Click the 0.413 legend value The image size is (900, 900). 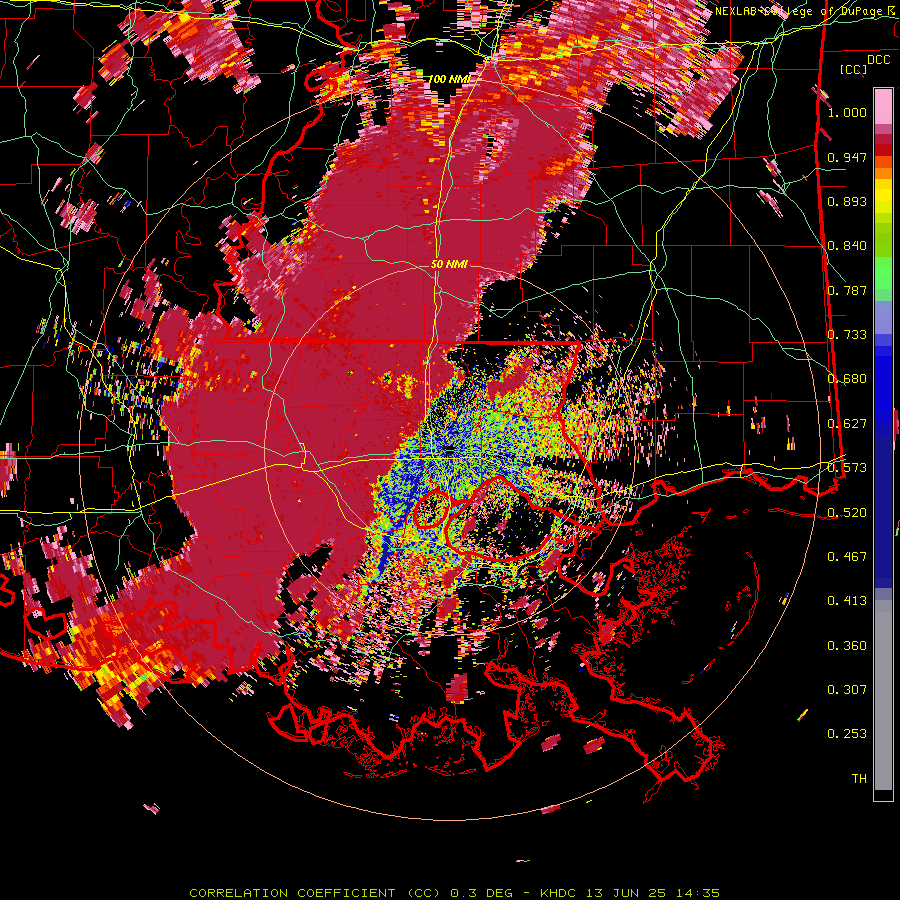[x=847, y=601]
